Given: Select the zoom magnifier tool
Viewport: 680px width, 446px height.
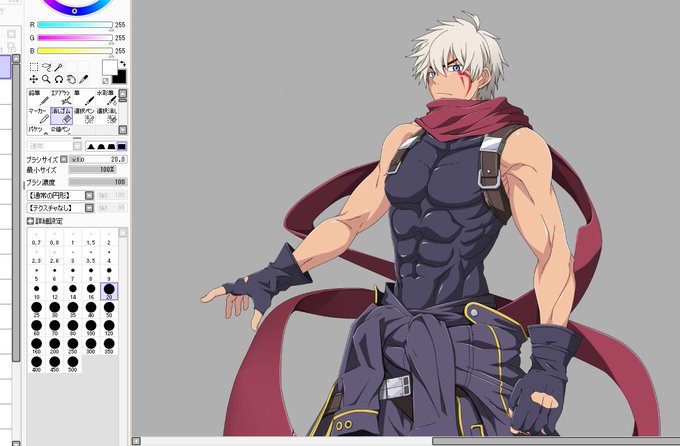Looking at the screenshot, I should 46,79.
